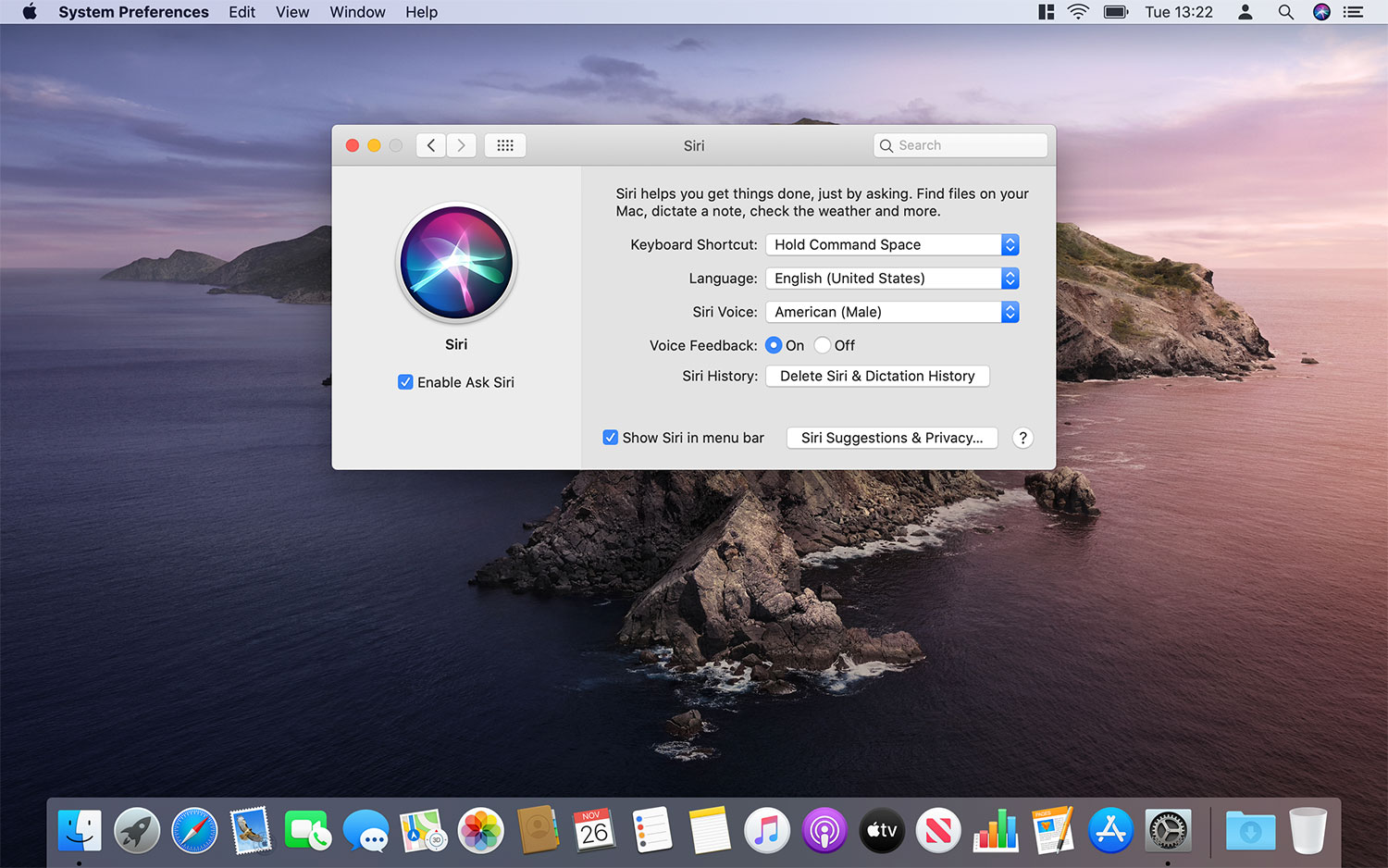Toggle Show Siri in menu bar checkbox
Screen dimensions: 1388x868
pyautogui.click(x=611, y=438)
